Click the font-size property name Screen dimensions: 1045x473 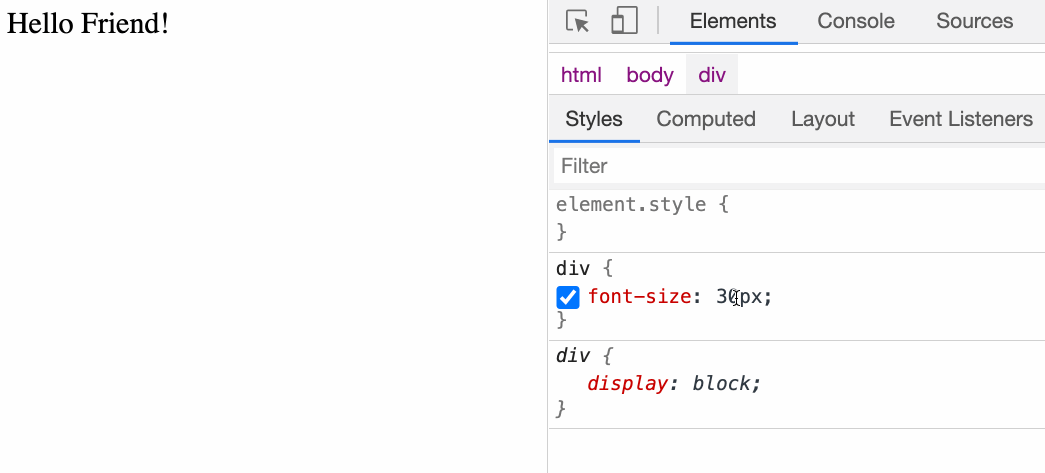pyautogui.click(x=639, y=296)
